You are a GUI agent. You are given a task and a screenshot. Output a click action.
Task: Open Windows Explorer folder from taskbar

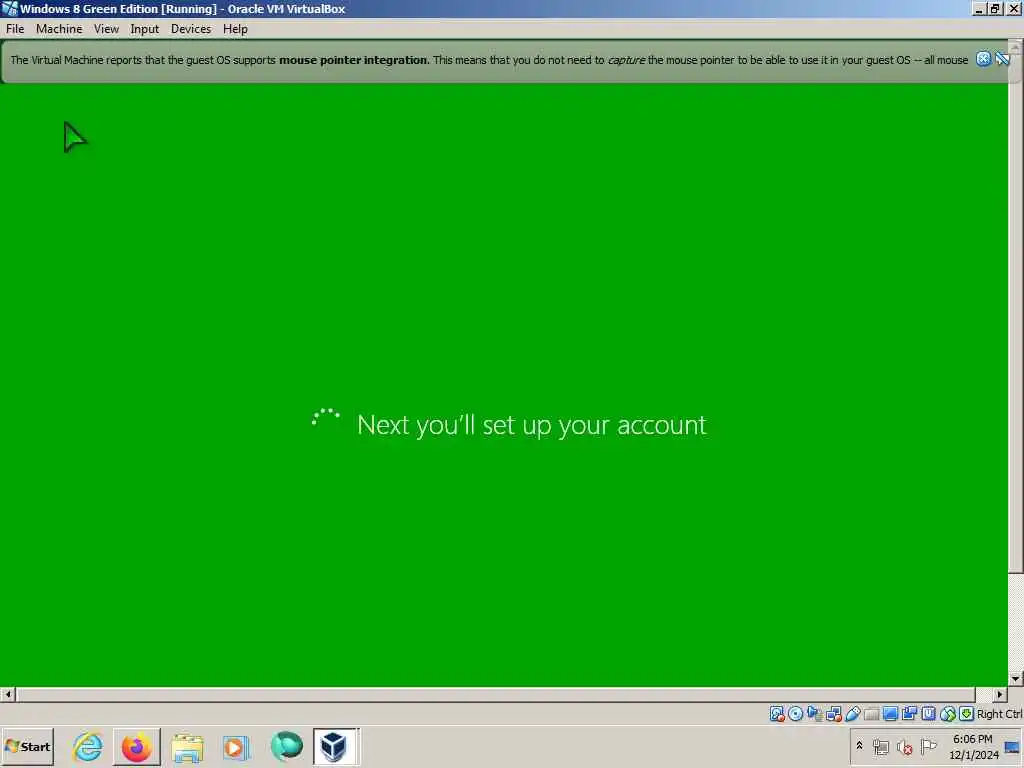click(187, 746)
